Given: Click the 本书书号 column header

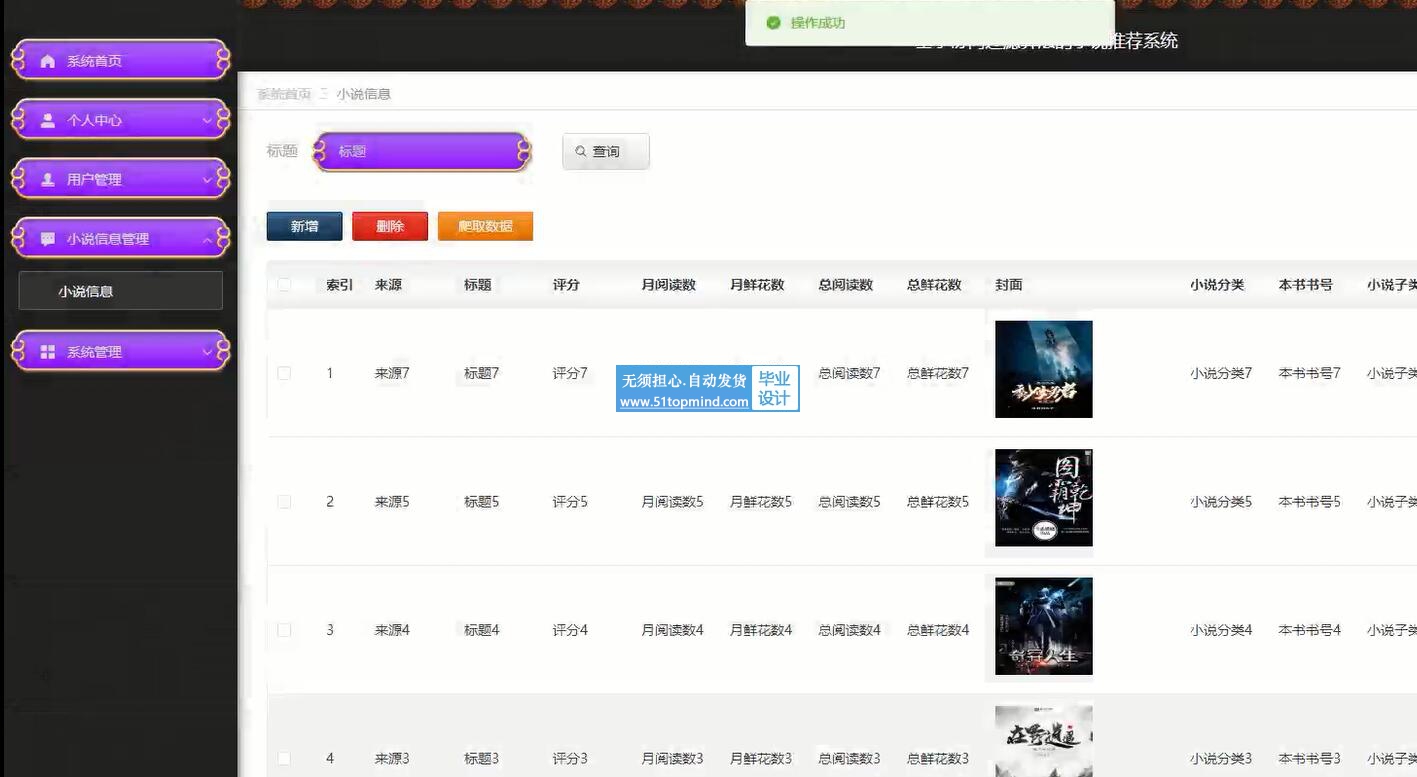Looking at the screenshot, I should (x=1306, y=285).
